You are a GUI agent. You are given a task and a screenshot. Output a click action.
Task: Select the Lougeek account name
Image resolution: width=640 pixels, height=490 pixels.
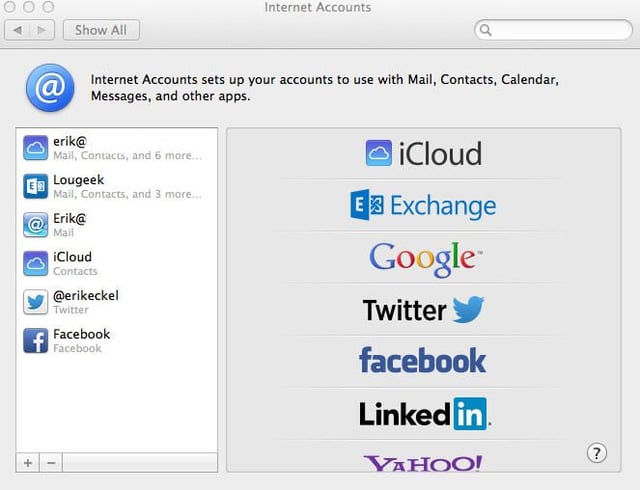click(78, 180)
